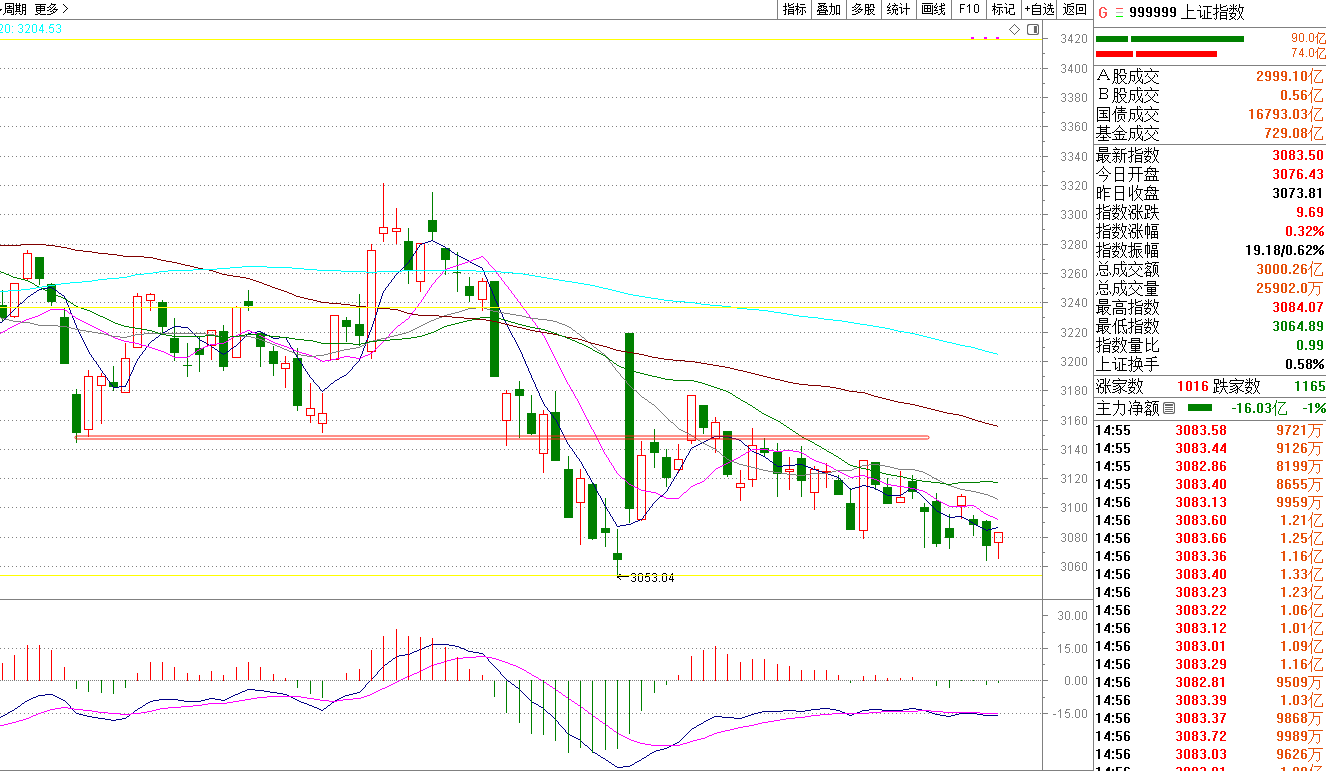Image resolution: width=1326 pixels, height=771 pixels.
Task: Click the 国债成交 value 16793.03亿
Action: tap(1285, 114)
